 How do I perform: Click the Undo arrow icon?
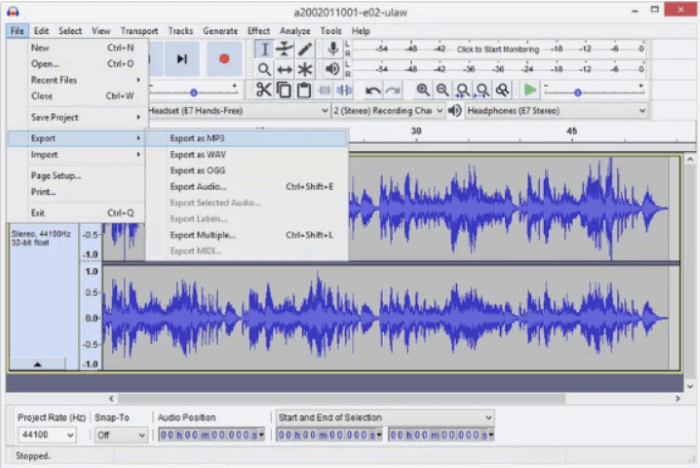click(373, 90)
